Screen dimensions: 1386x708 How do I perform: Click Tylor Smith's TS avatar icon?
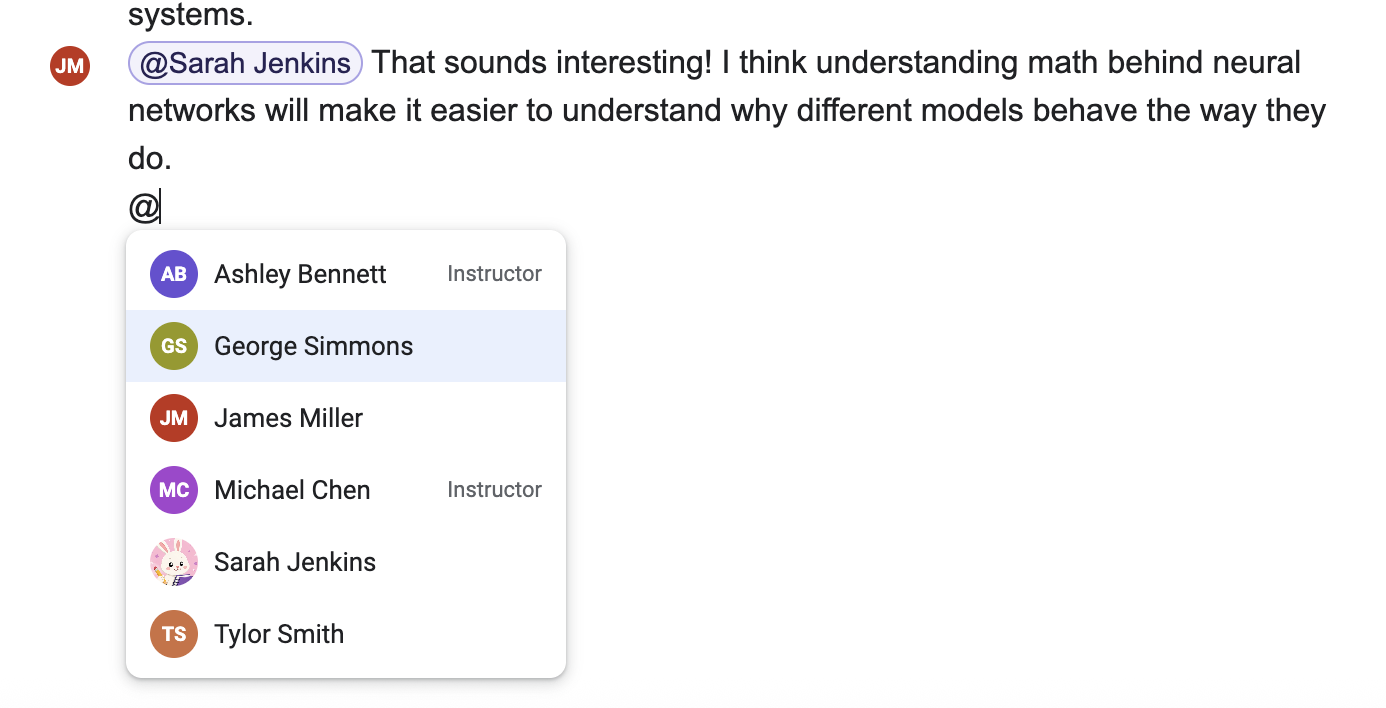point(174,634)
